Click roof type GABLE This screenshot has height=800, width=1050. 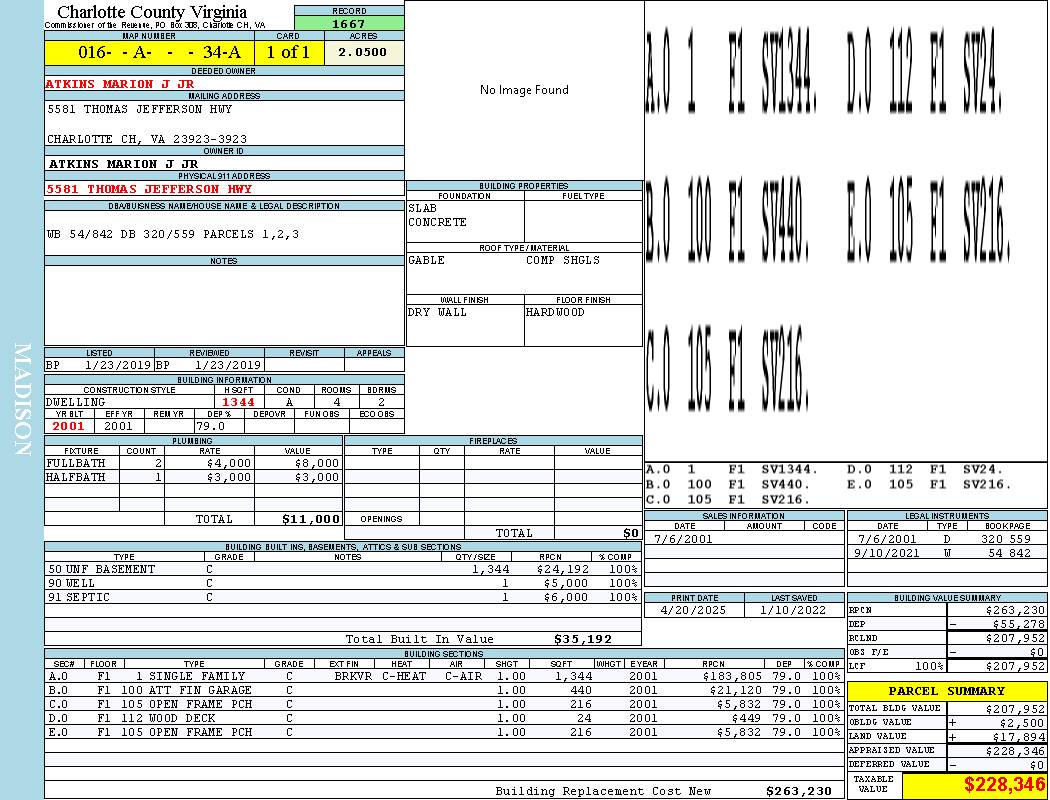(x=427, y=260)
